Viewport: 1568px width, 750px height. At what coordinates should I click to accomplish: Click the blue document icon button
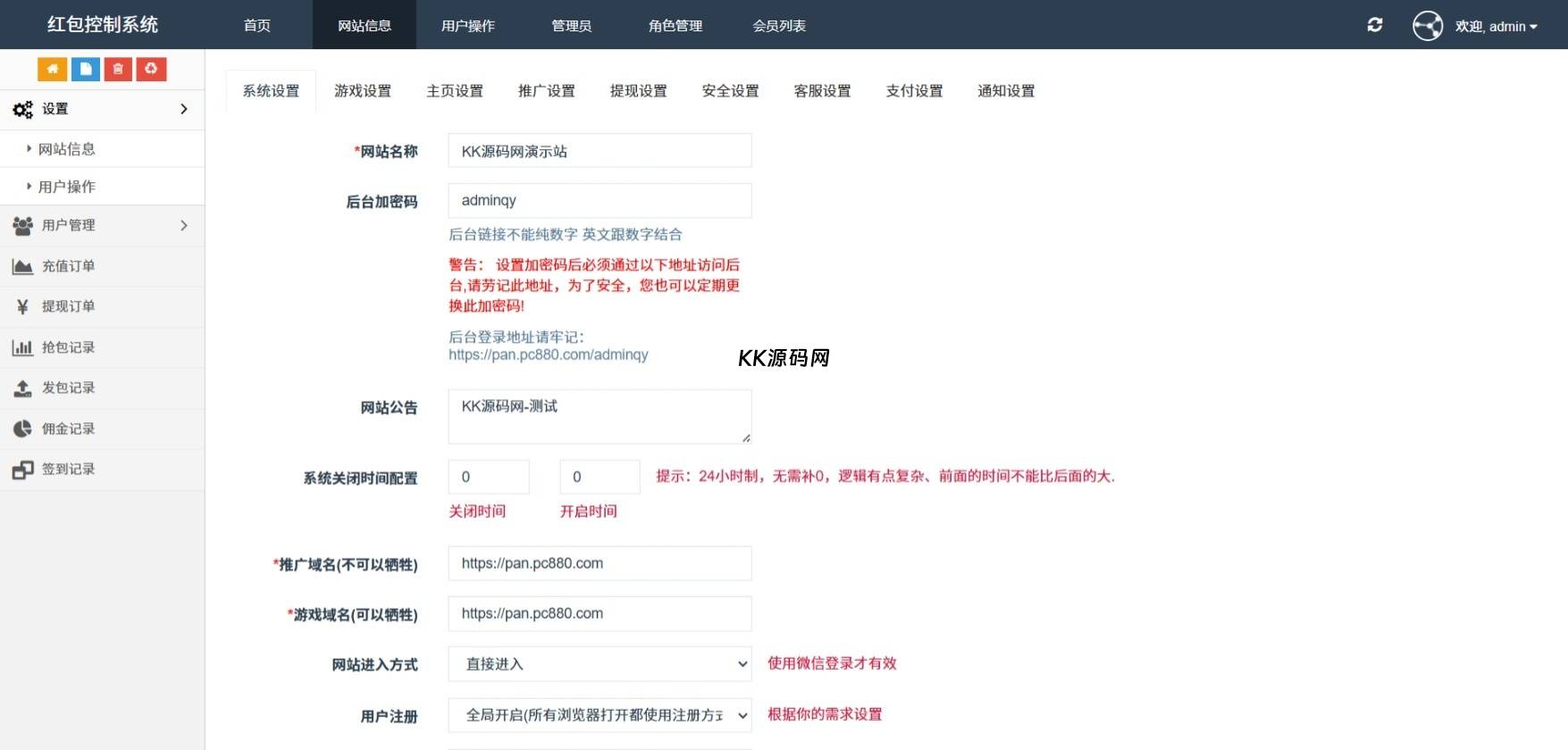[85, 69]
